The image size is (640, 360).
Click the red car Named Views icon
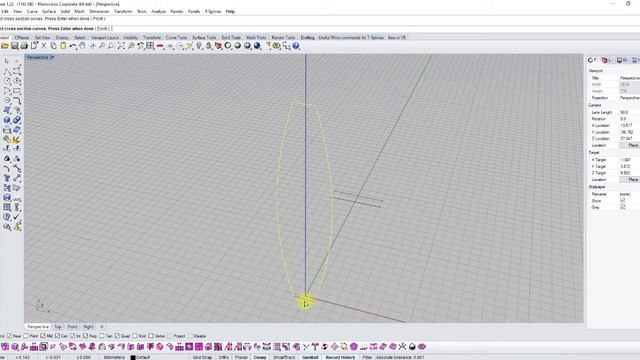pos(160,46)
